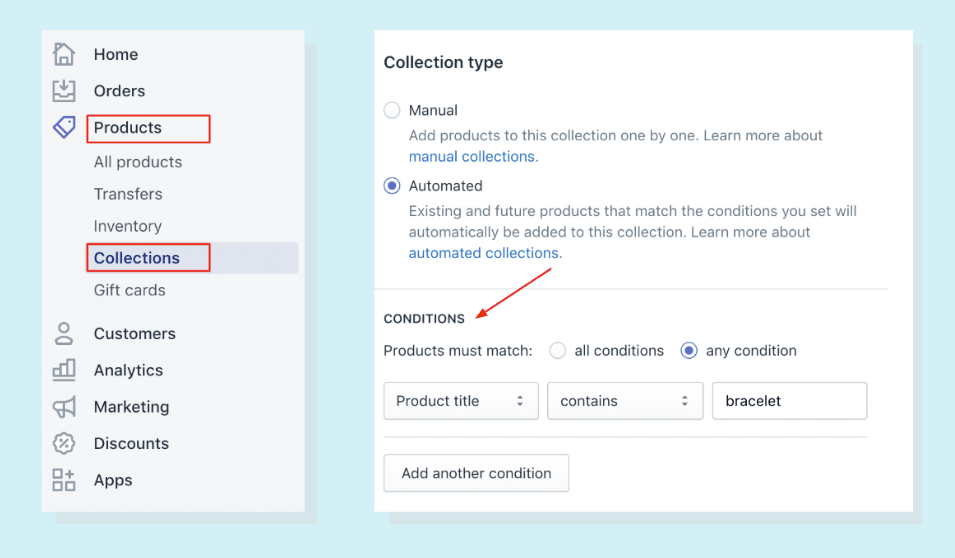Image resolution: width=955 pixels, height=558 pixels.
Task: Click the Products tag icon
Action: pyautogui.click(x=64, y=127)
